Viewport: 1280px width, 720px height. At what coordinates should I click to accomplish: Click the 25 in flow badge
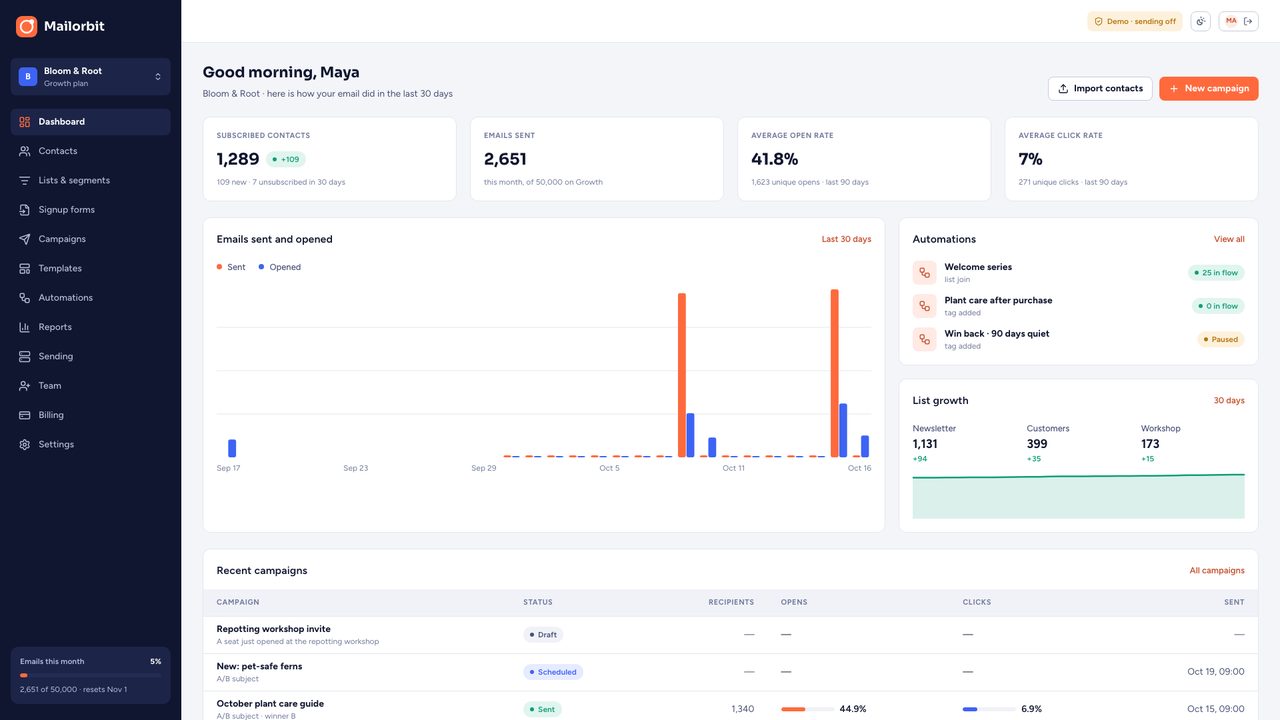point(1216,272)
